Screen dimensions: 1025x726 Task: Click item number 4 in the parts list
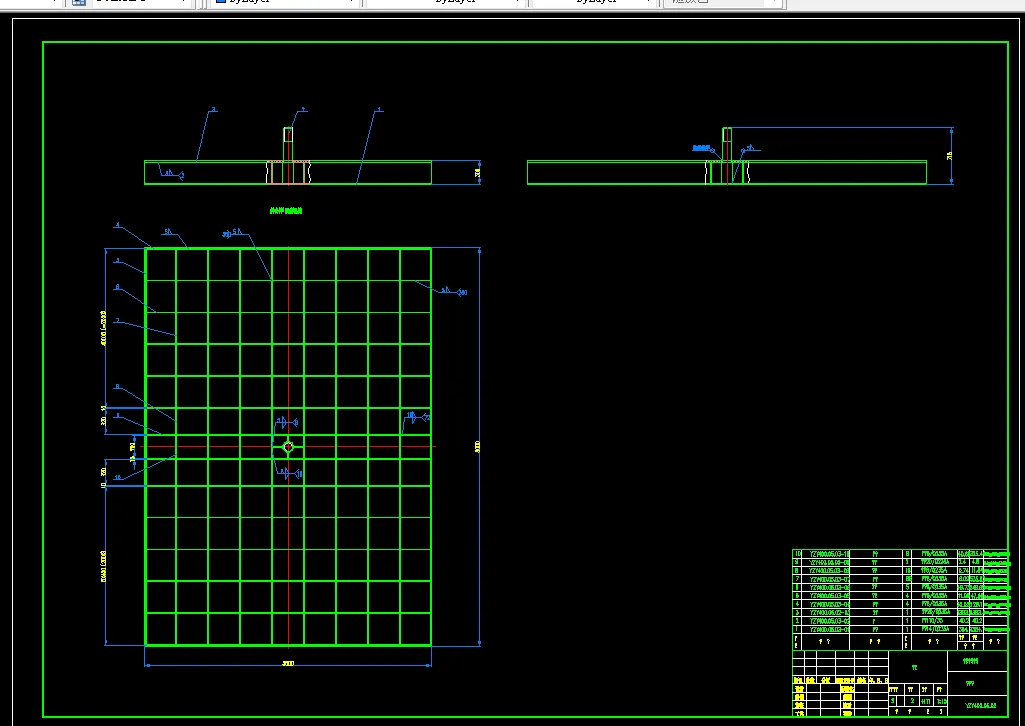coord(797,604)
